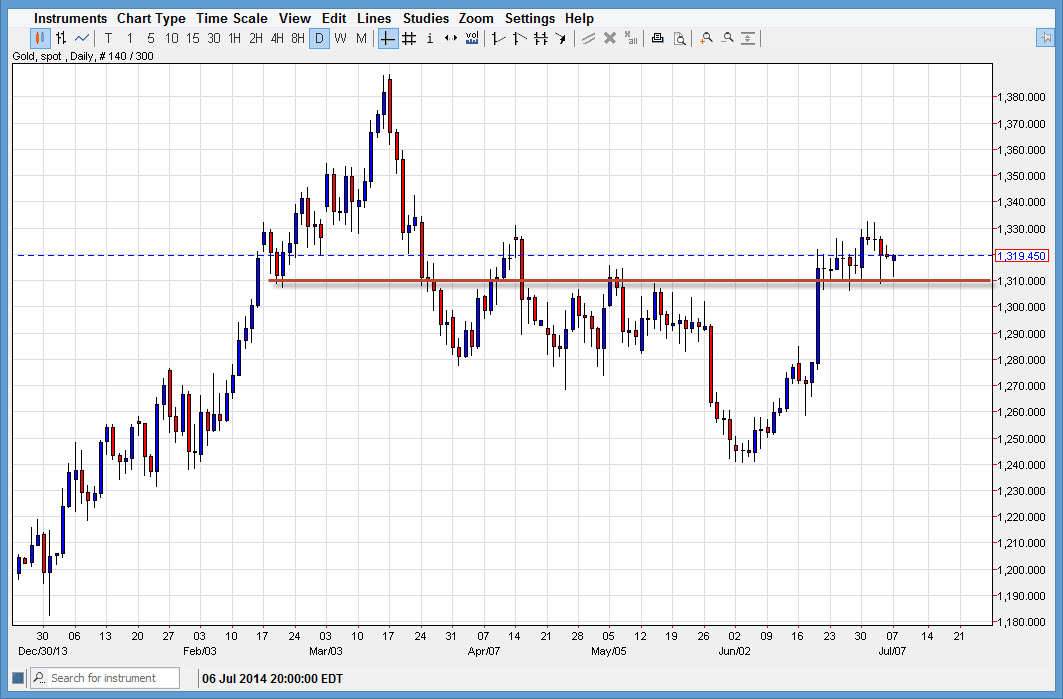Open the Studies menu
This screenshot has height=699, width=1063.
(x=425, y=18)
